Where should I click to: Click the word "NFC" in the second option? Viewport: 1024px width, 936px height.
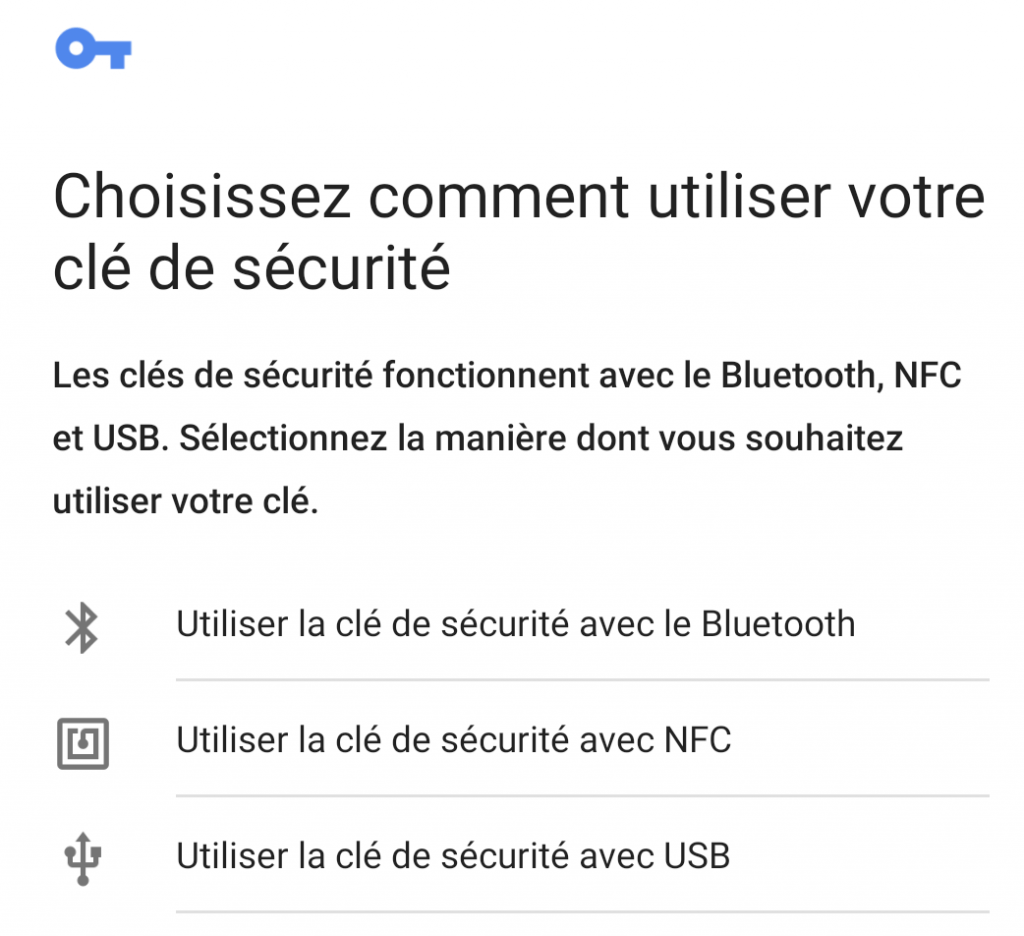point(697,740)
